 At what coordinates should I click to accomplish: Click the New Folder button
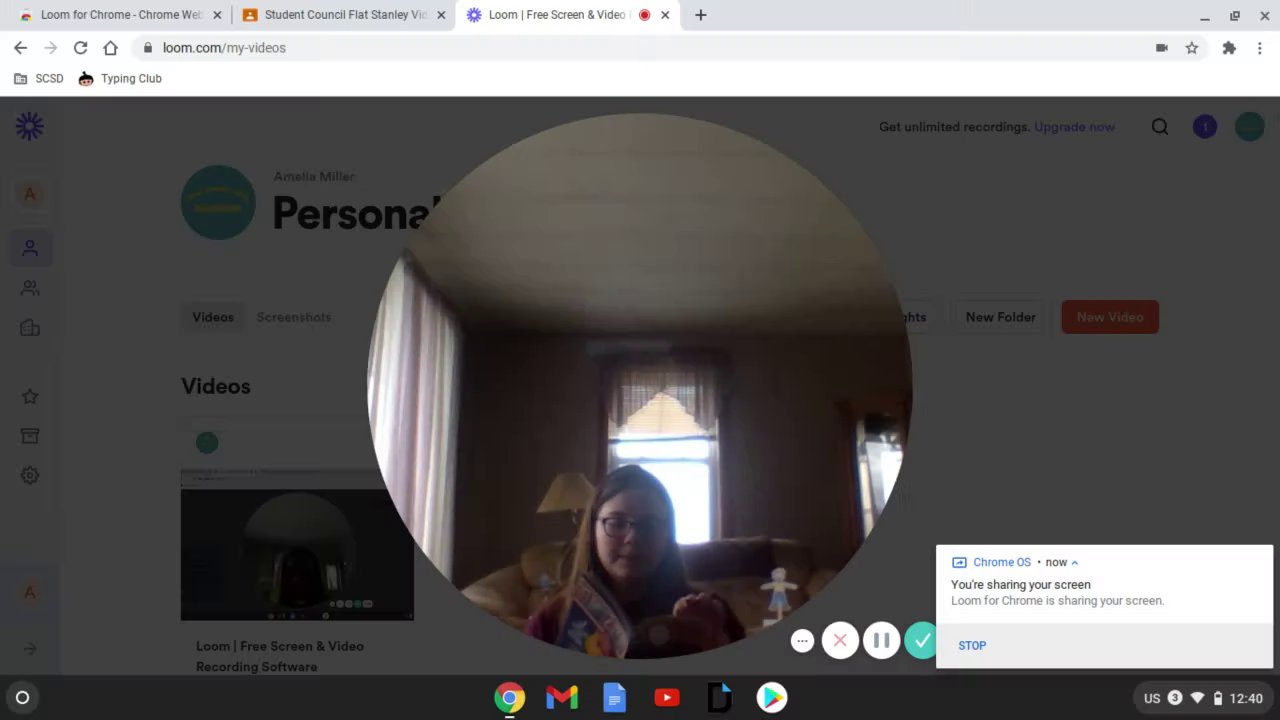[x=1000, y=317]
